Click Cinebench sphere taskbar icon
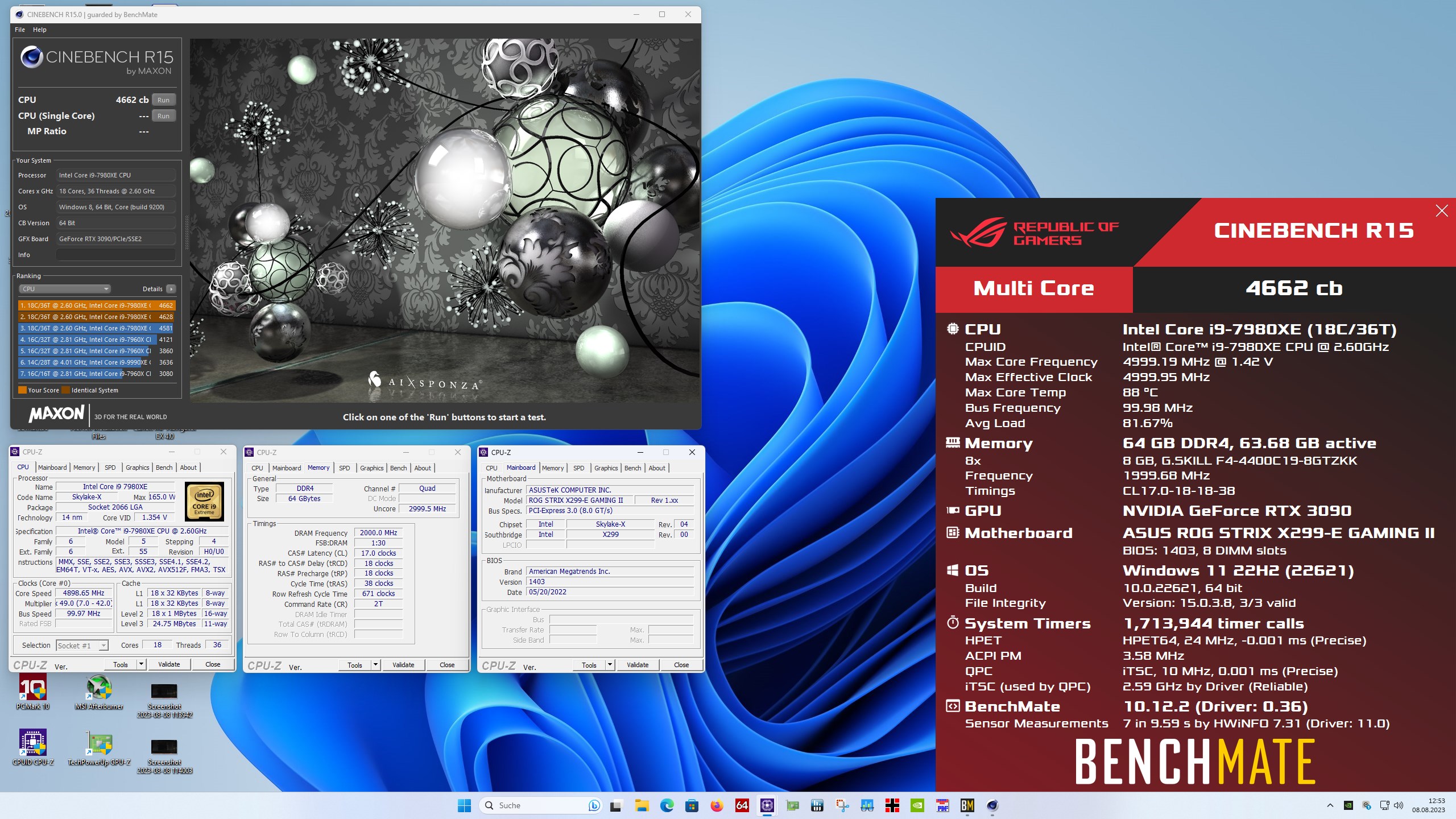The height and width of the screenshot is (819, 1456). tap(992, 805)
